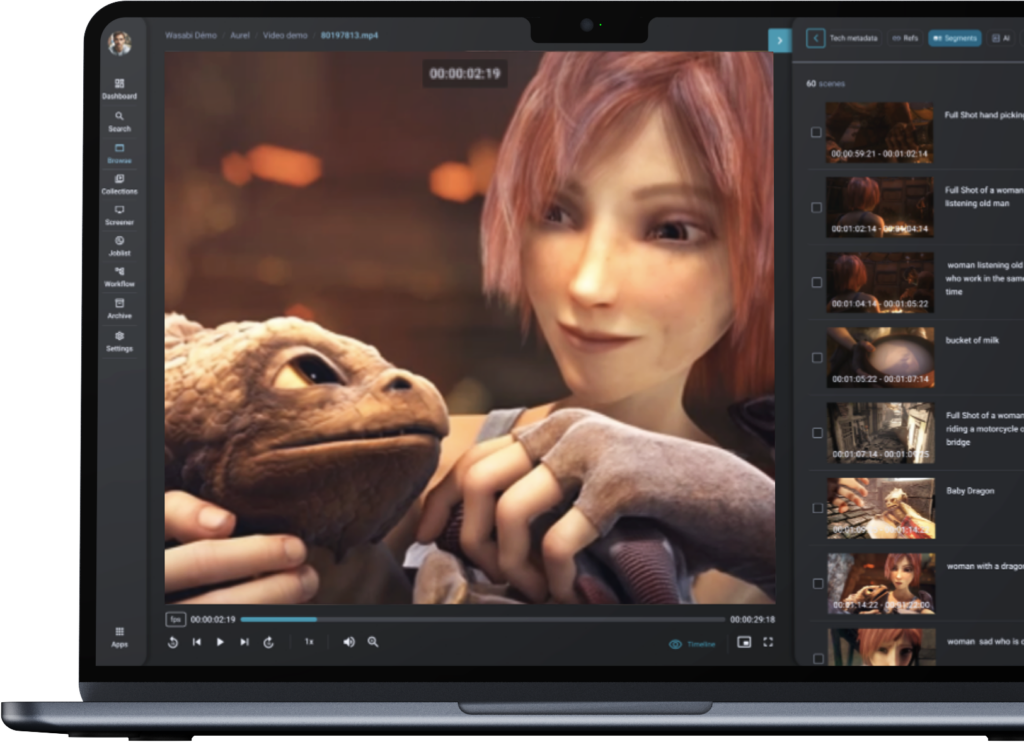
Task: Check the 'woman with a dragon' checkbox
Action: [818, 583]
